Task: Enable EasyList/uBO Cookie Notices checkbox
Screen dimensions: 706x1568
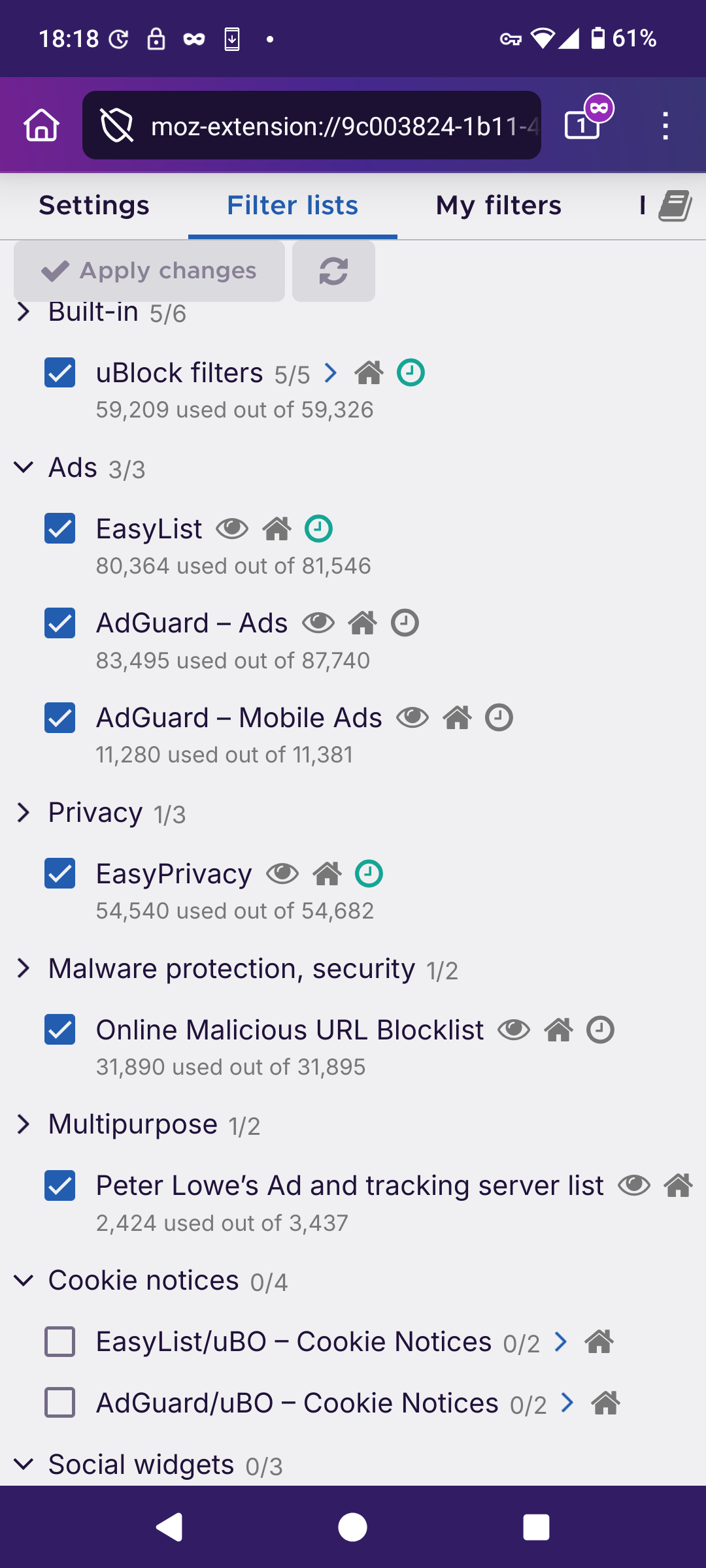Action: coord(60,1342)
